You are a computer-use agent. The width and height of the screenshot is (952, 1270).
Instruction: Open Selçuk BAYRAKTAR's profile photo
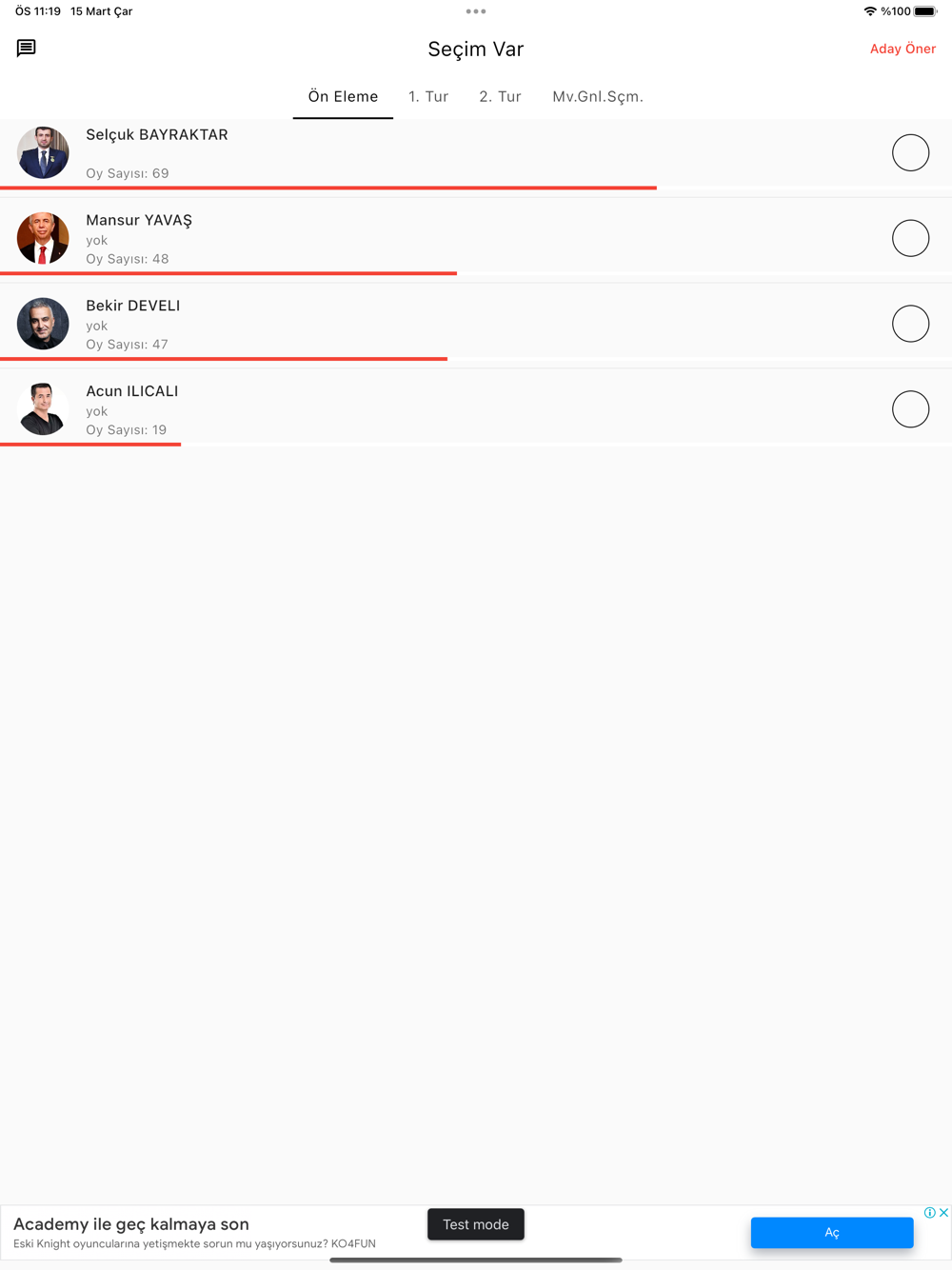point(43,152)
